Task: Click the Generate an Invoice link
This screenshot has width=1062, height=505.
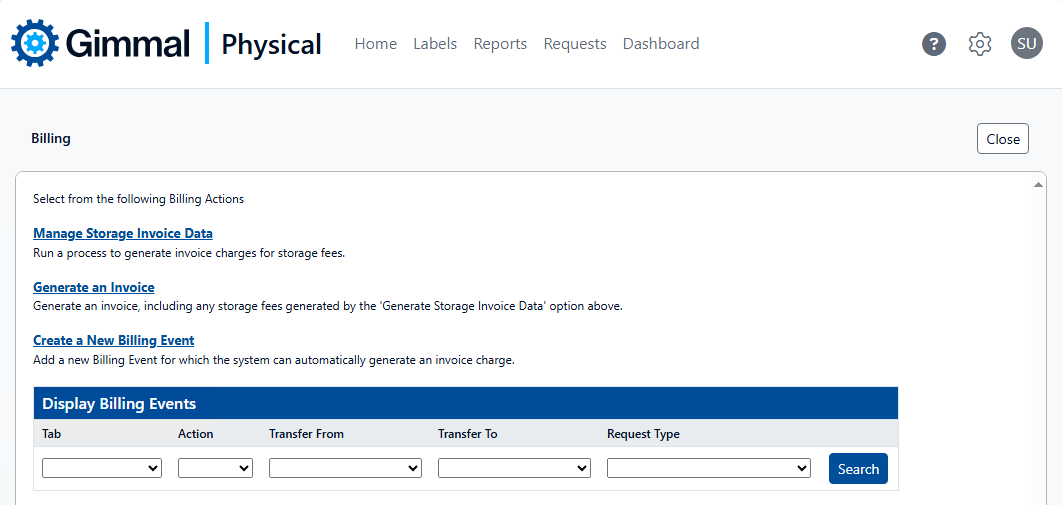Action: 94,287
